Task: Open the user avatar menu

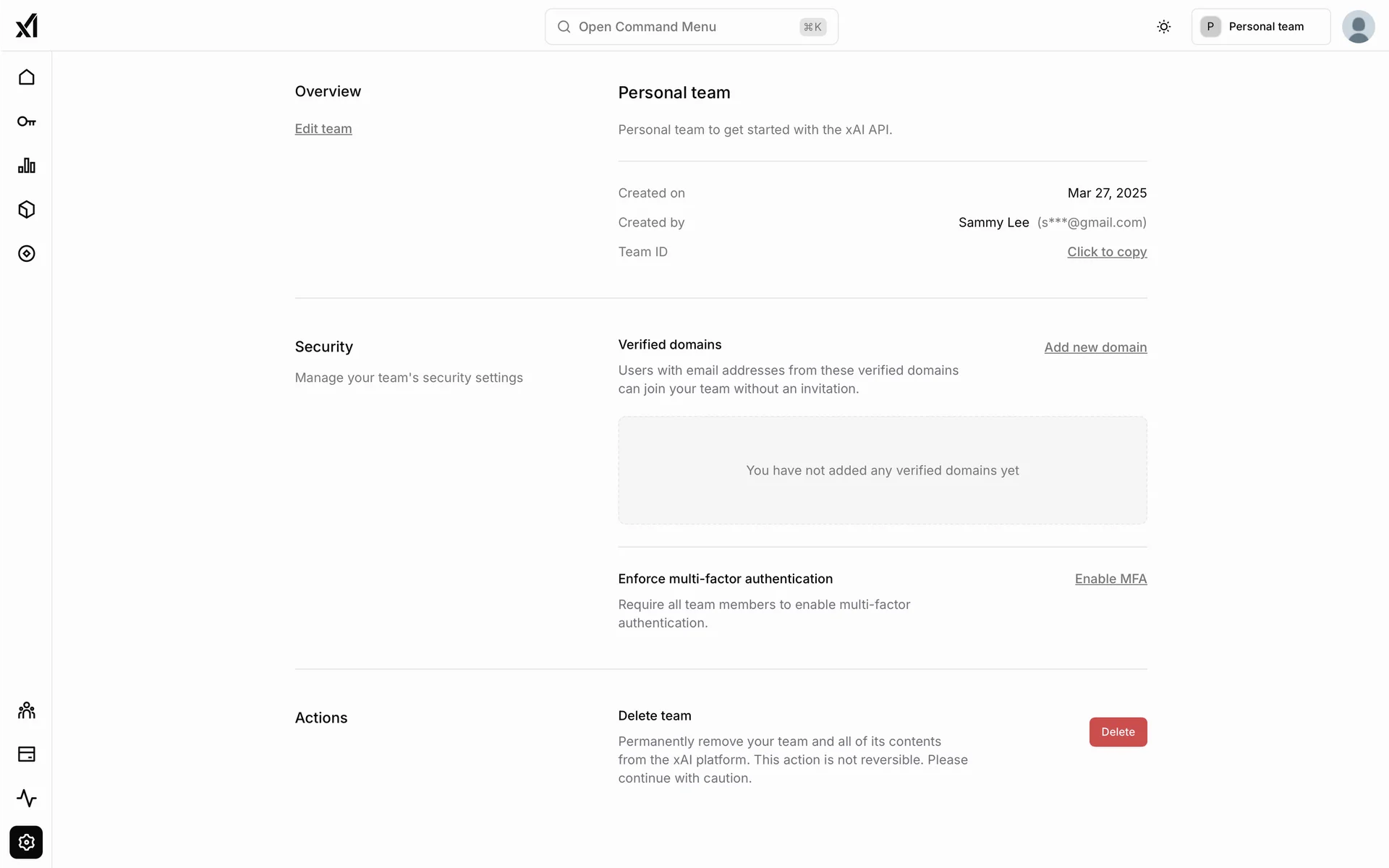Action: point(1358,27)
